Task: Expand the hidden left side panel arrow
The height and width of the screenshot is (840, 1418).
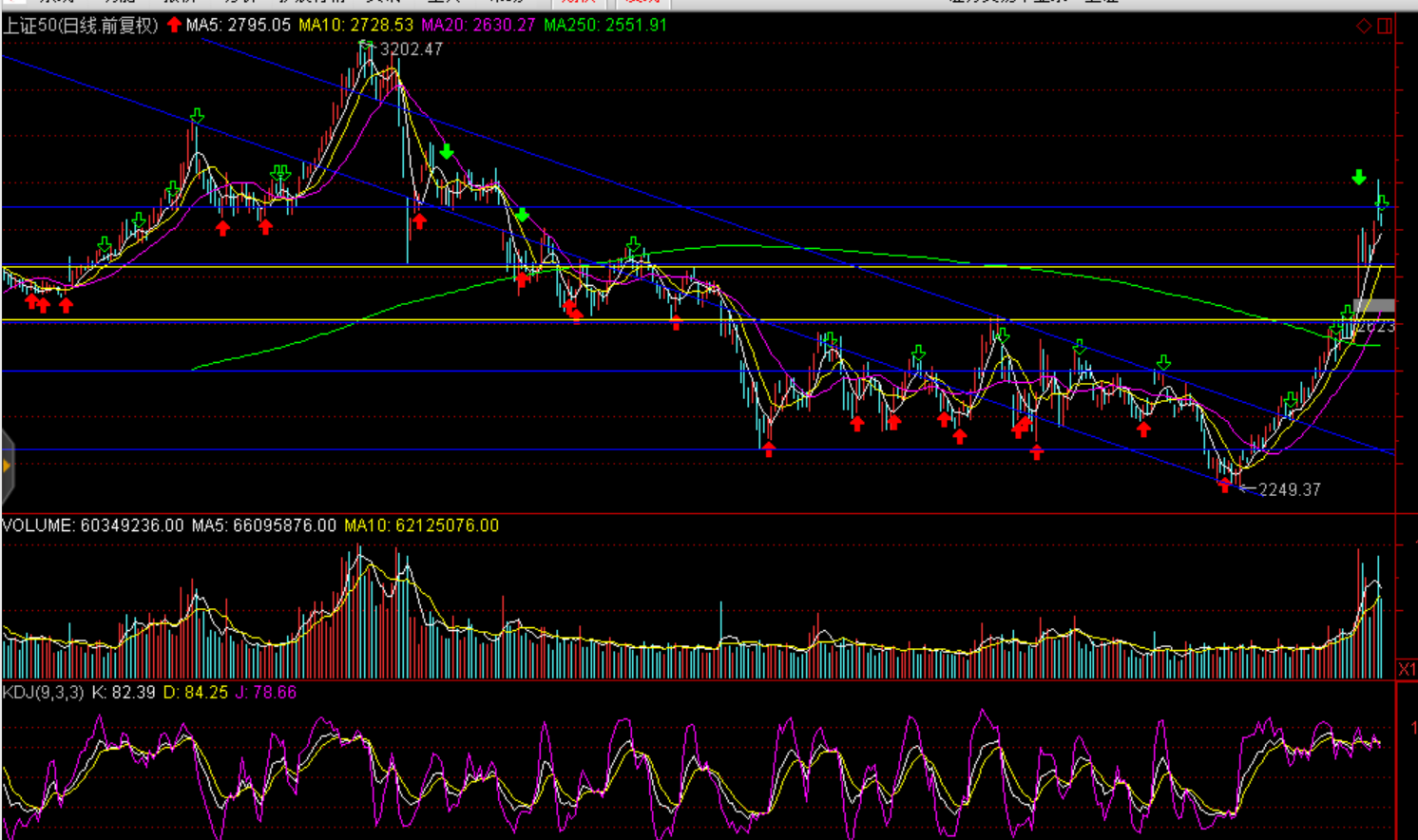Action: click(x=7, y=466)
